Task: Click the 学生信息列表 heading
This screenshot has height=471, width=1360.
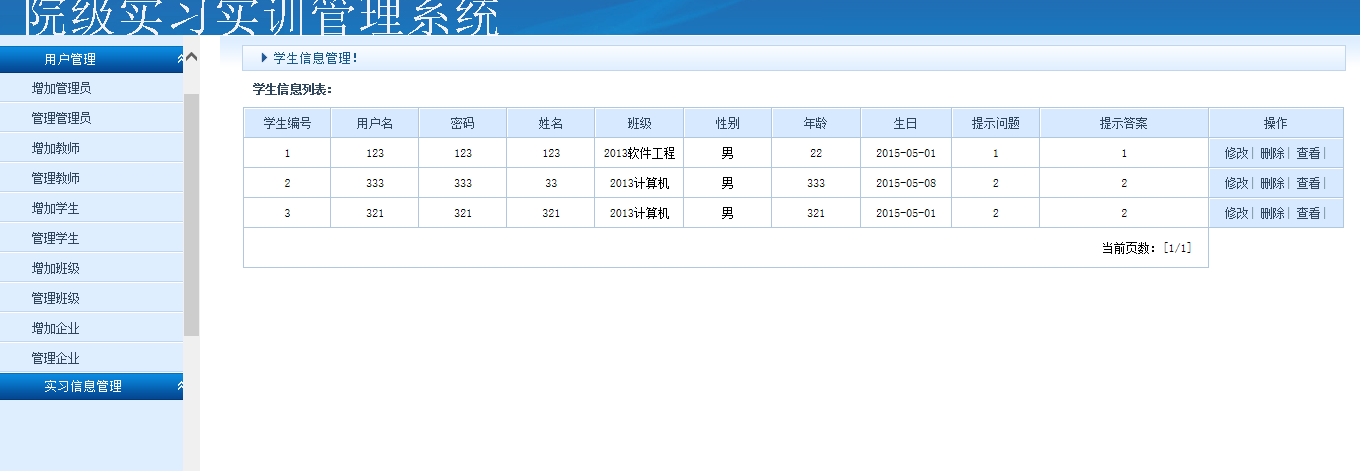Action: tap(292, 89)
